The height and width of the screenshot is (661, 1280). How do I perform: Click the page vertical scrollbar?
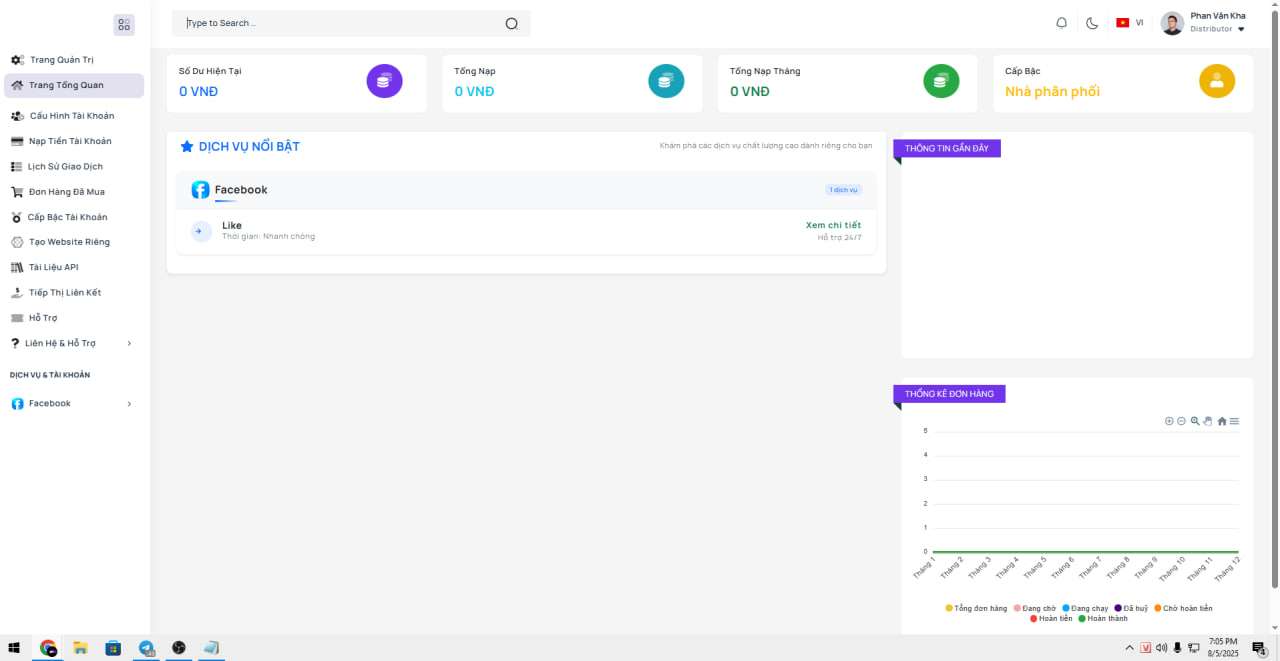click(x=1274, y=300)
